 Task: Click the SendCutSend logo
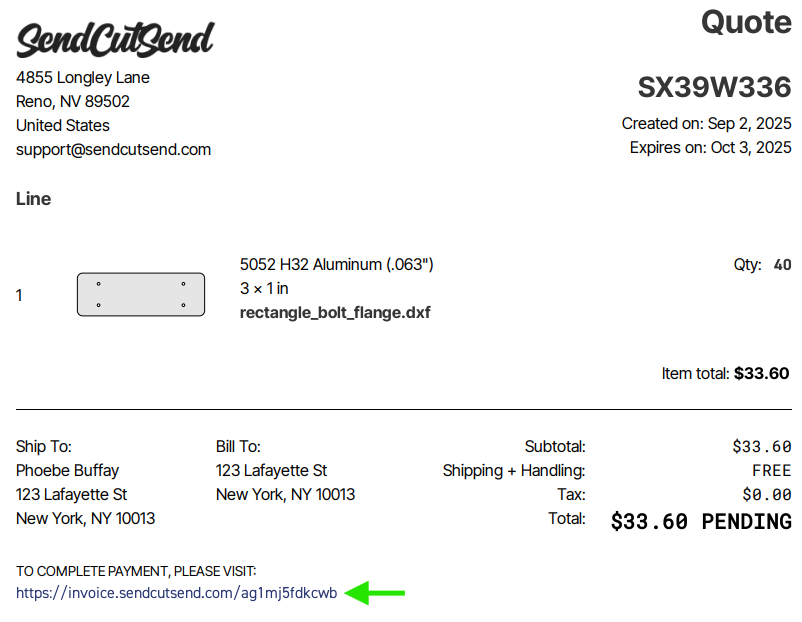(115, 40)
